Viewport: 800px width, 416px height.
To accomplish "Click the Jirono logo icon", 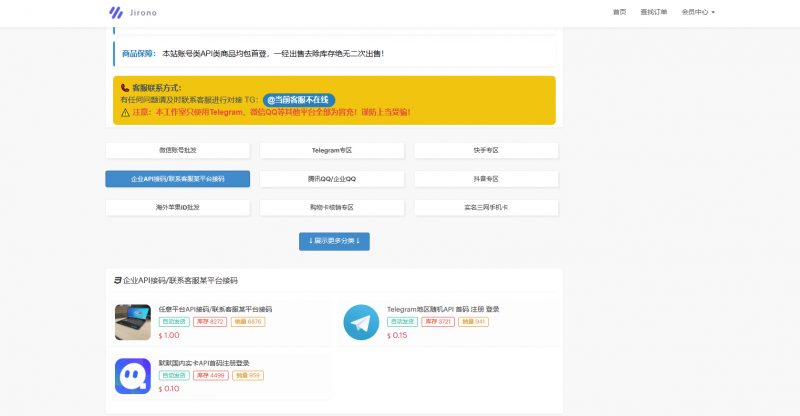I will [116, 12].
